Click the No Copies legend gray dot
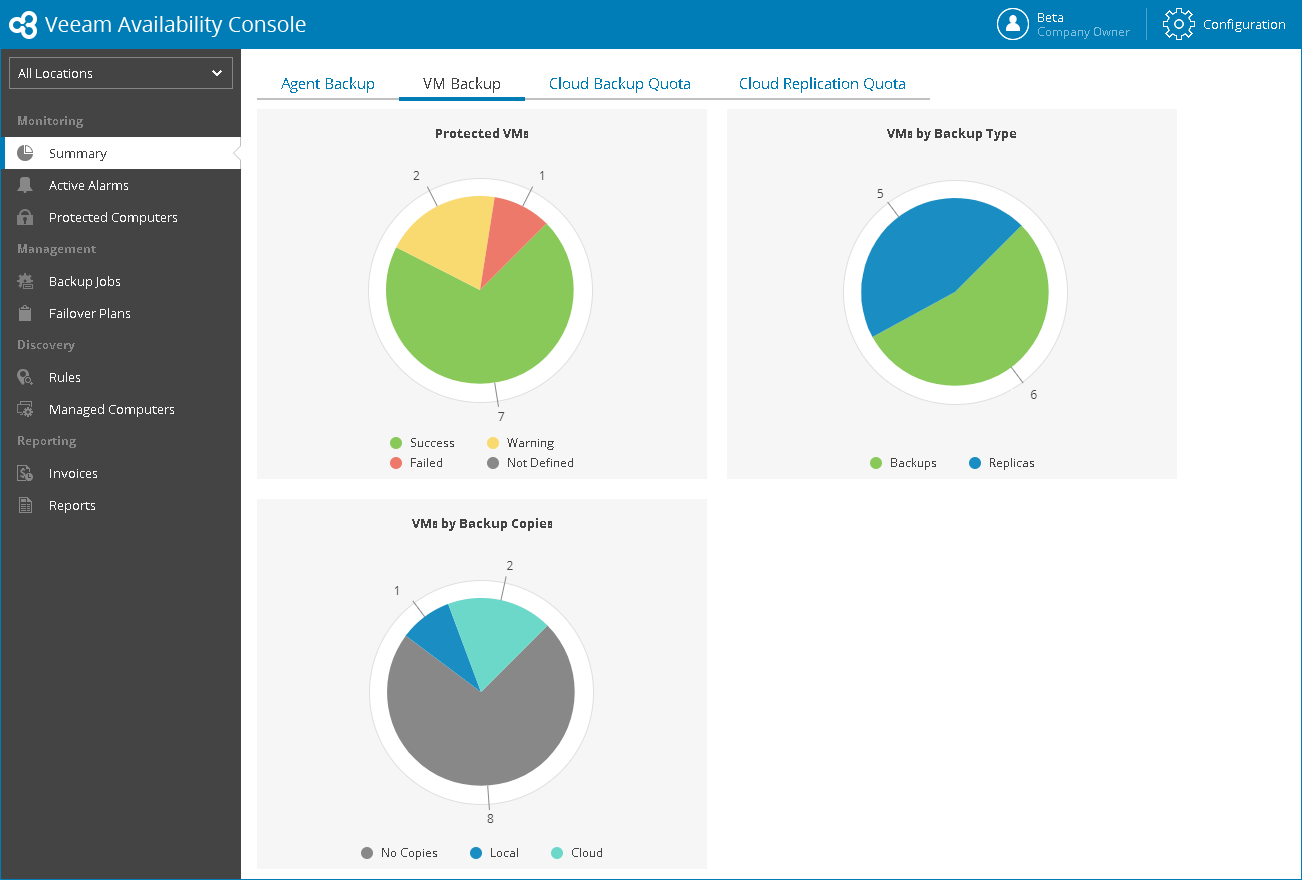The width and height of the screenshot is (1302, 880). [x=367, y=853]
